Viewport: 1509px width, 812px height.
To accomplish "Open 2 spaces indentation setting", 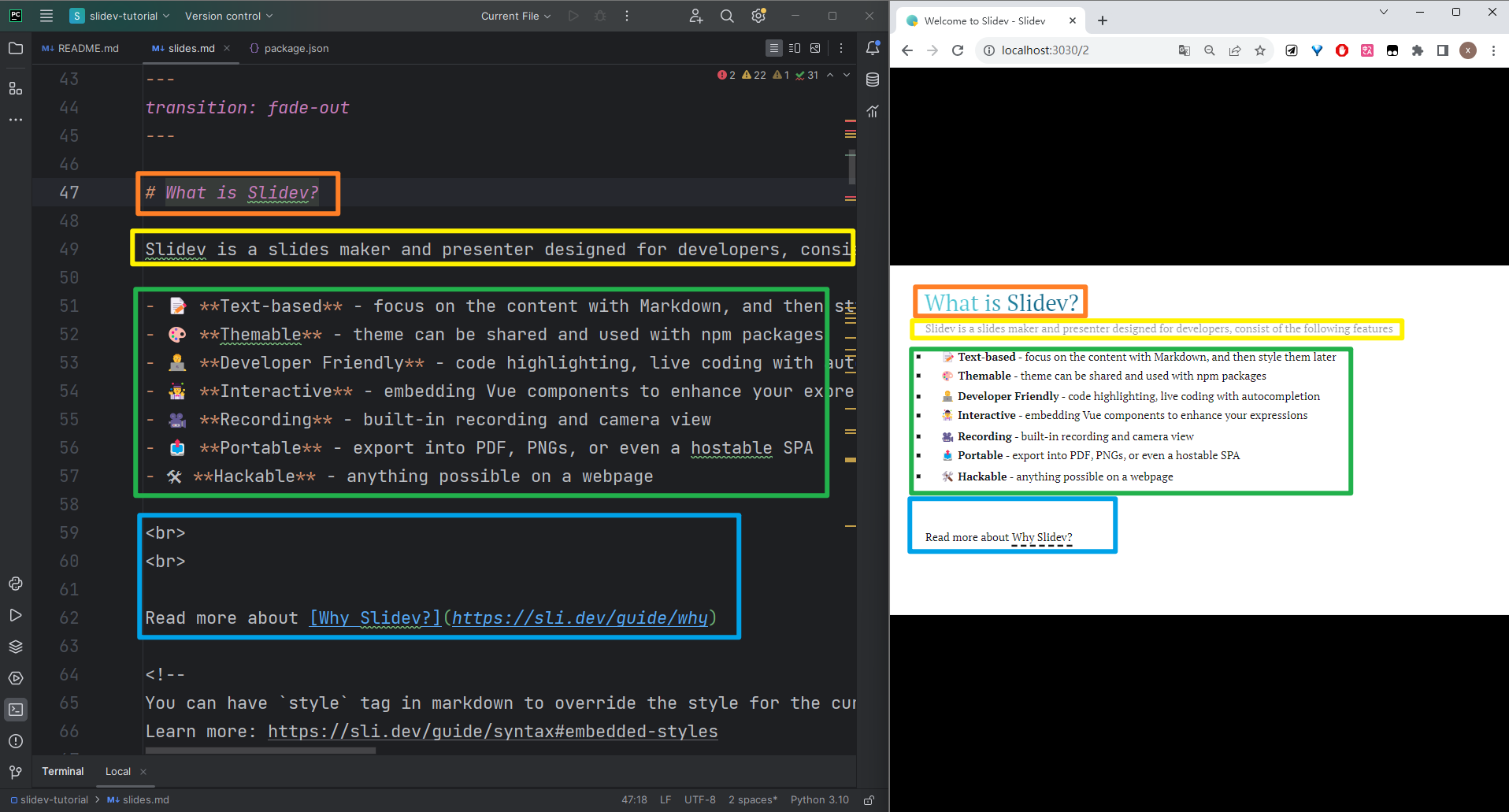I will 752,800.
